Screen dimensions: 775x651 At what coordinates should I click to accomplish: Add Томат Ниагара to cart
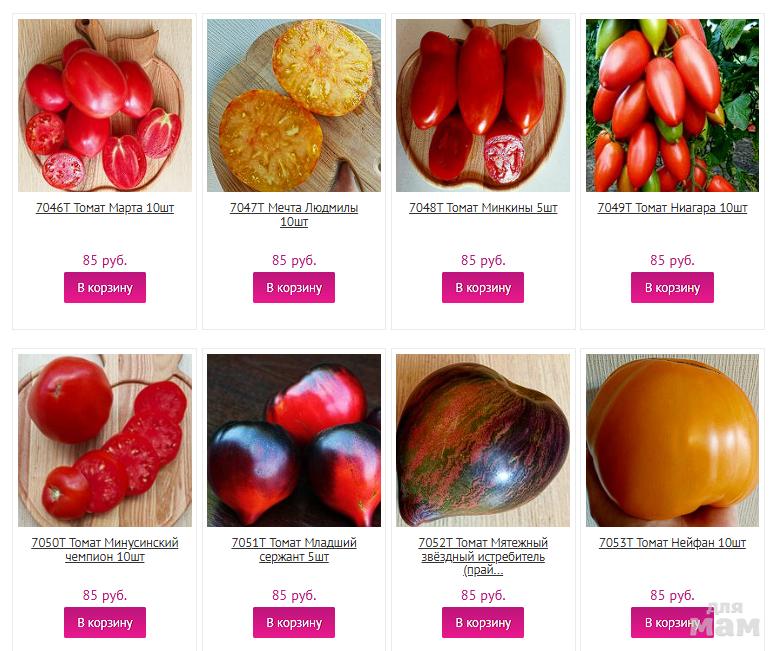click(x=672, y=287)
